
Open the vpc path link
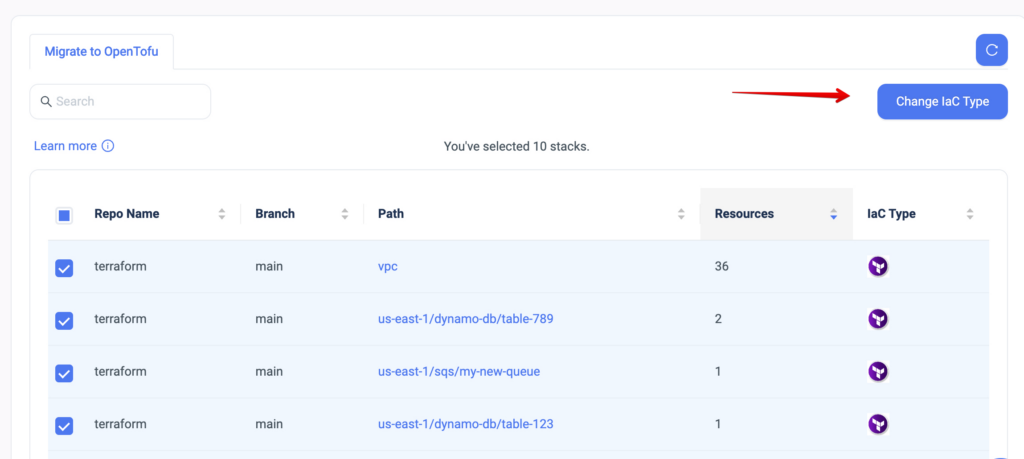[x=388, y=266]
